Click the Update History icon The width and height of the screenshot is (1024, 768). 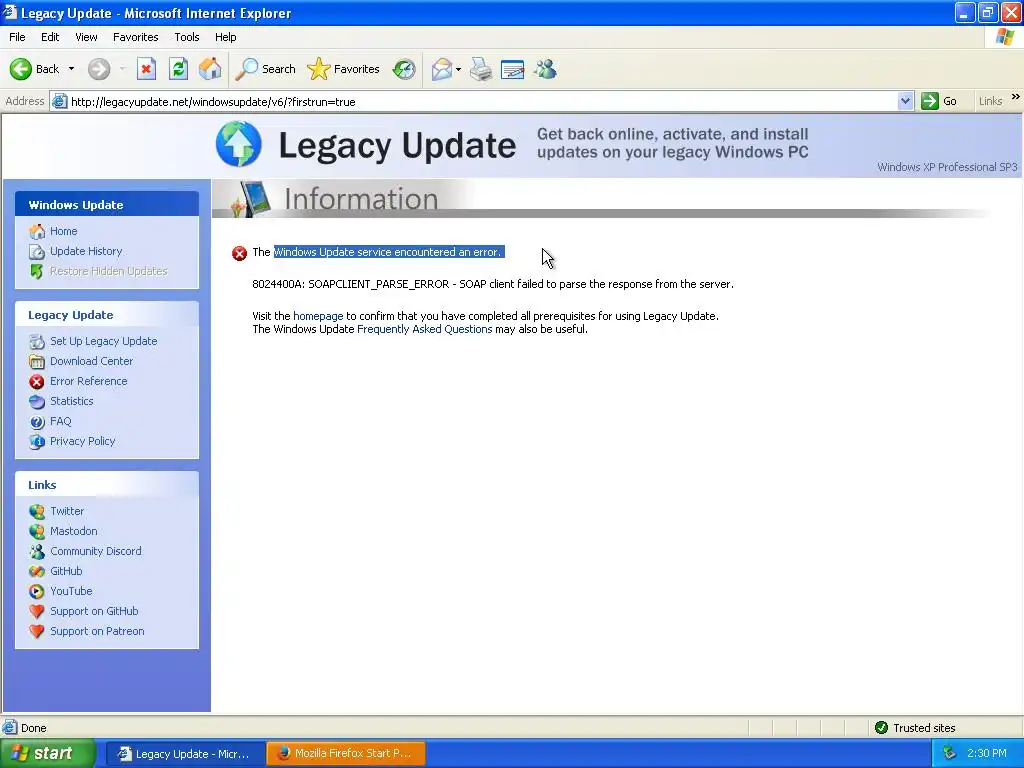coord(37,251)
